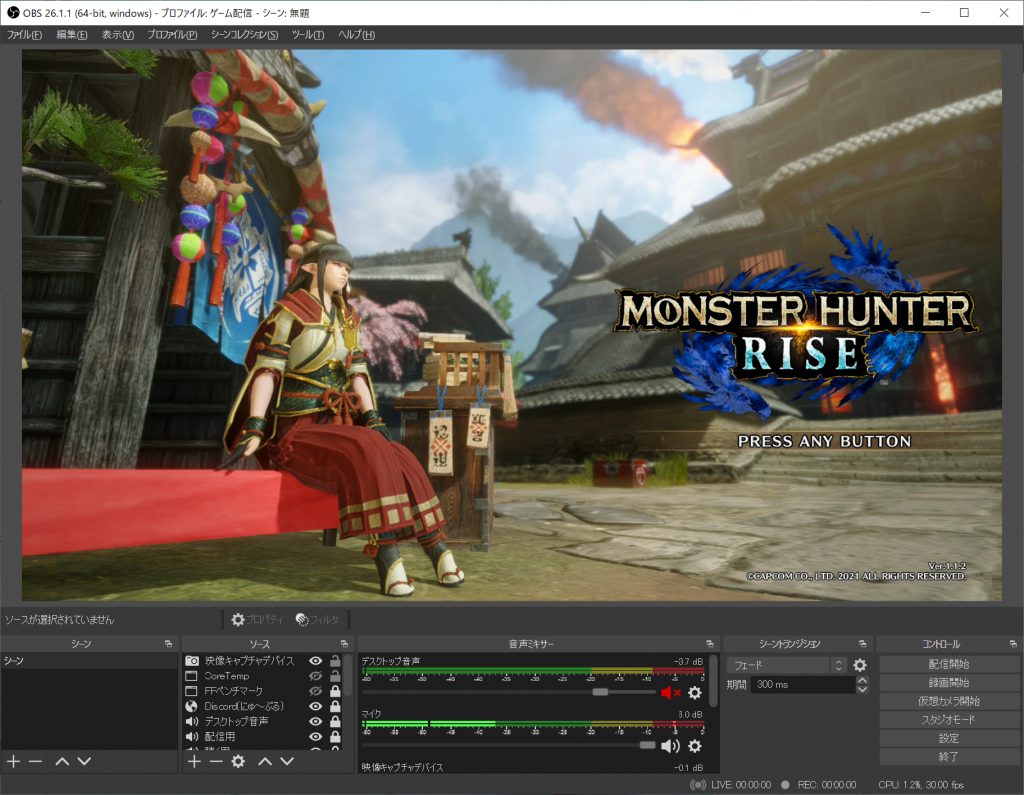Image resolution: width=1024 pixels, height=795 pixels.
Task: Click the globe icon of Discord browser source
Action: 191,706
